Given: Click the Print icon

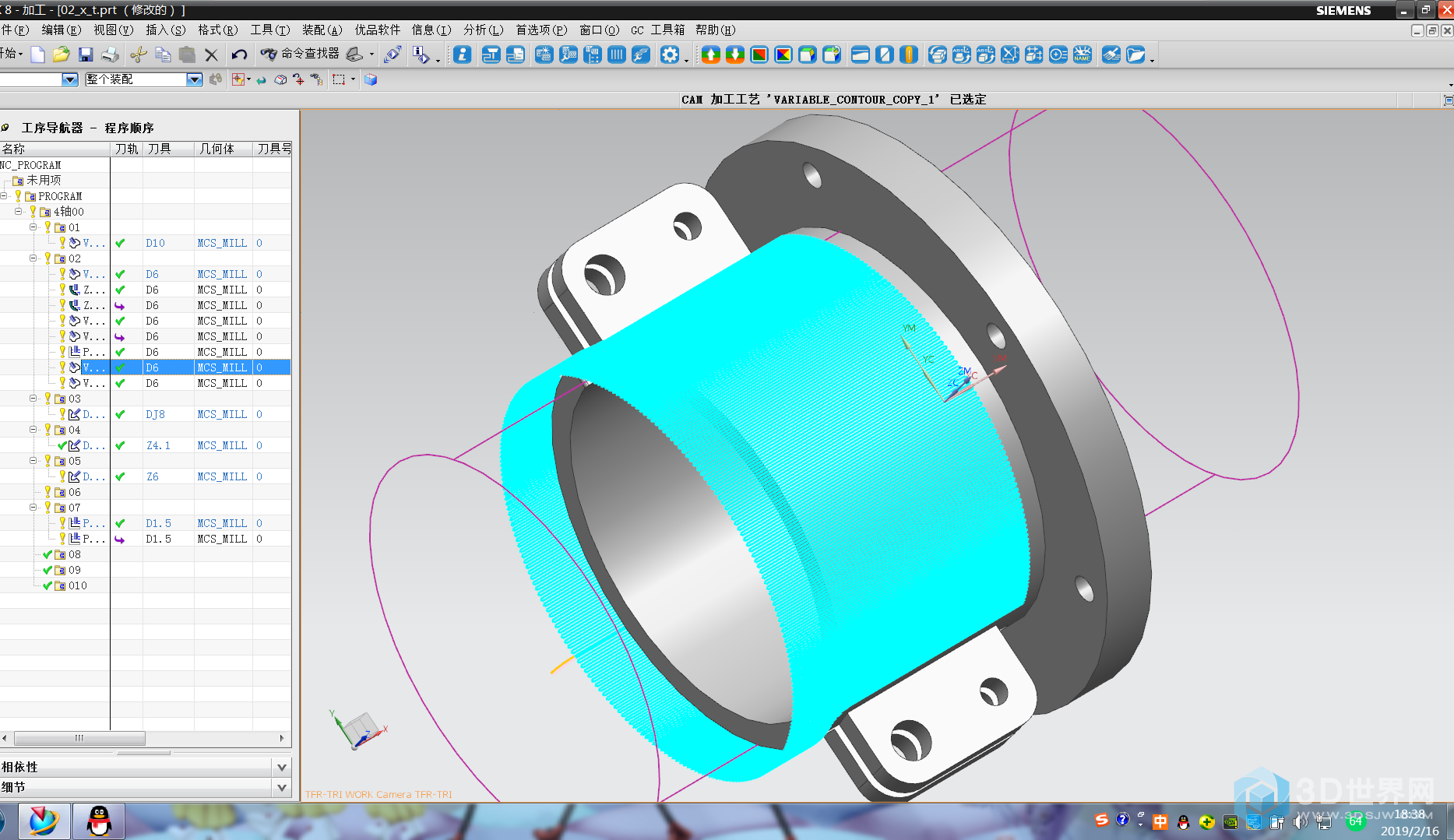Looking at the screenshot, I should [x=110, y=54].
